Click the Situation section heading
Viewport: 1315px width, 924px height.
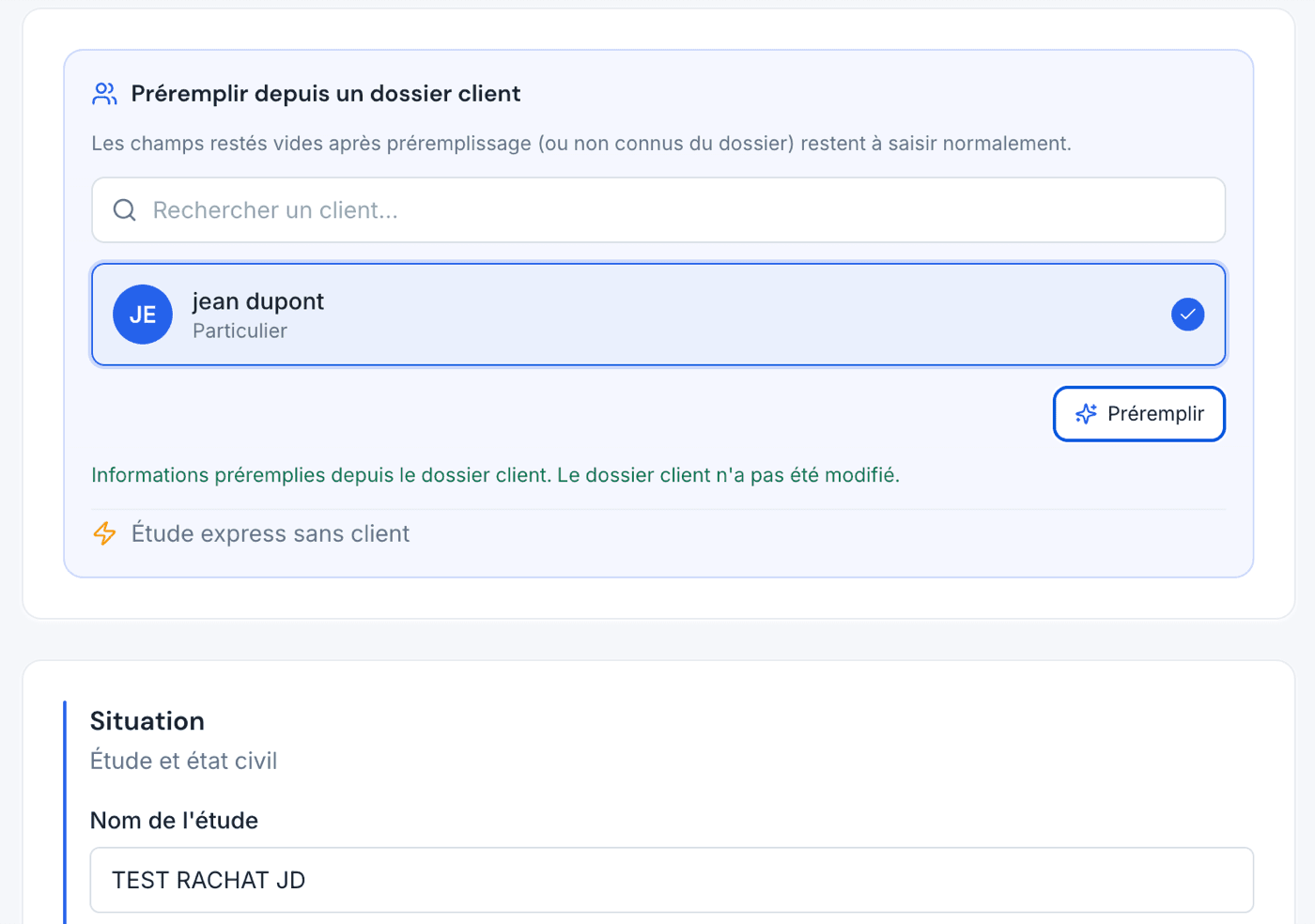[147, 721]
